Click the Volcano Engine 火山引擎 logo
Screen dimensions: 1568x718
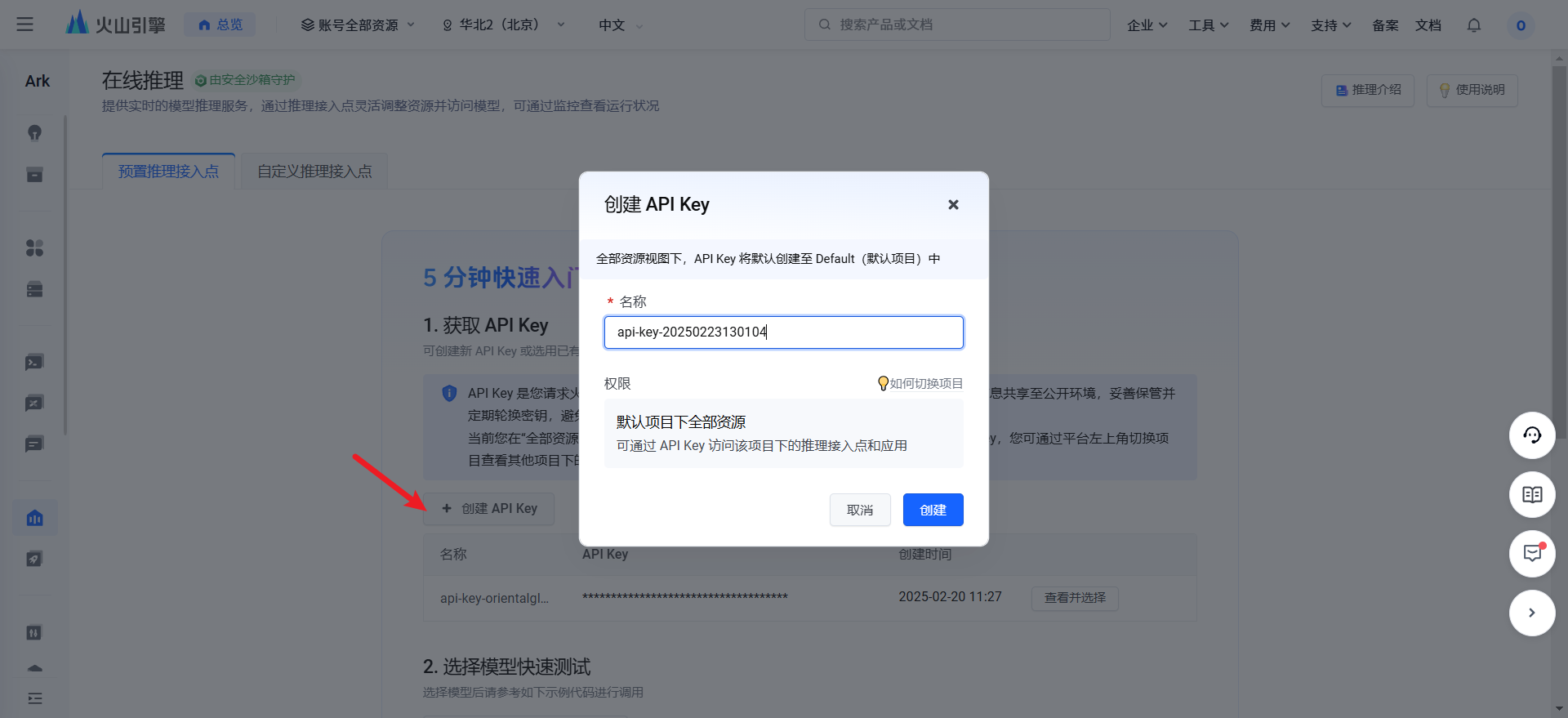tap(116, 25)
